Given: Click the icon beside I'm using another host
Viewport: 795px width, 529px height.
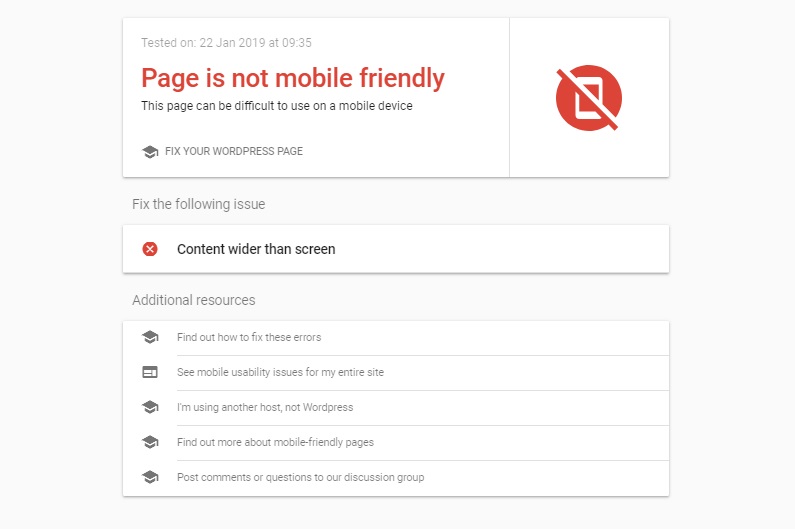Looking at the screenshot, I should [150, 407].
